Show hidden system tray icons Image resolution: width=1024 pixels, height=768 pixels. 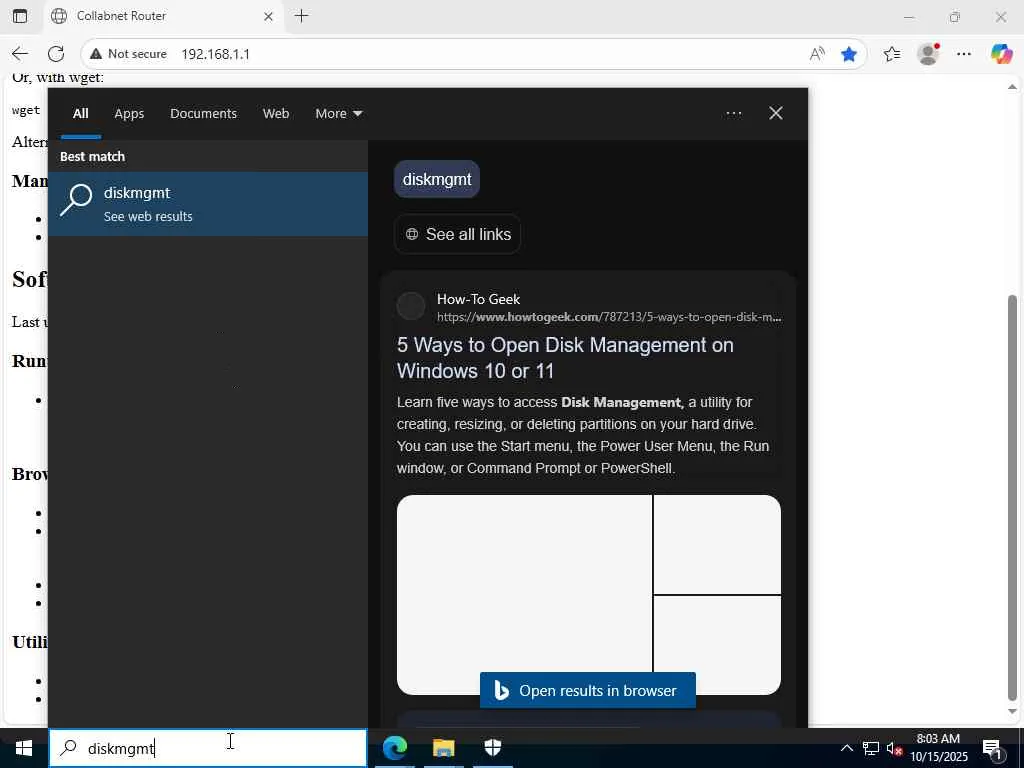(x=846, y=748)
